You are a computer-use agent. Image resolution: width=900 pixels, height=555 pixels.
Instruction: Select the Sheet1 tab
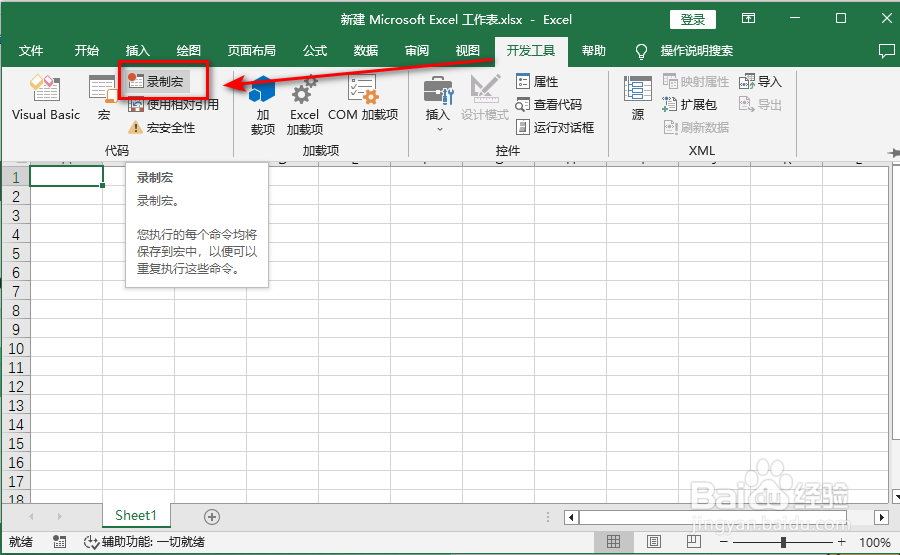(x=136, y=515)
